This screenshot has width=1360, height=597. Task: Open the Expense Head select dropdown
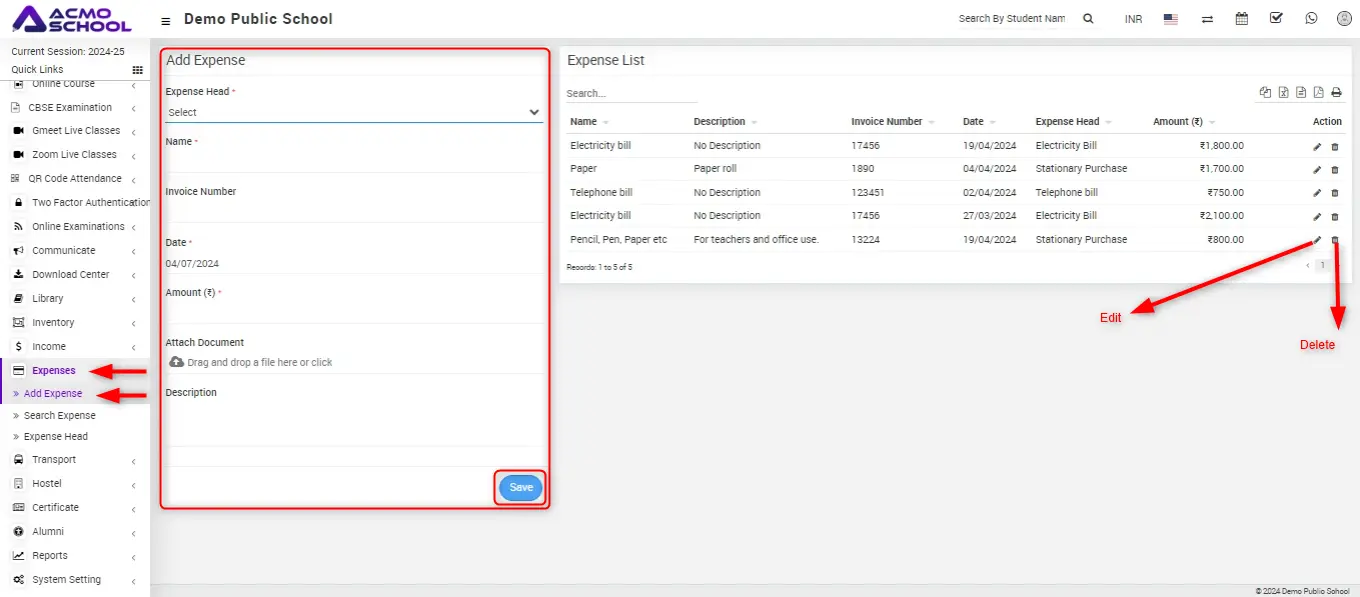[354, 112]
